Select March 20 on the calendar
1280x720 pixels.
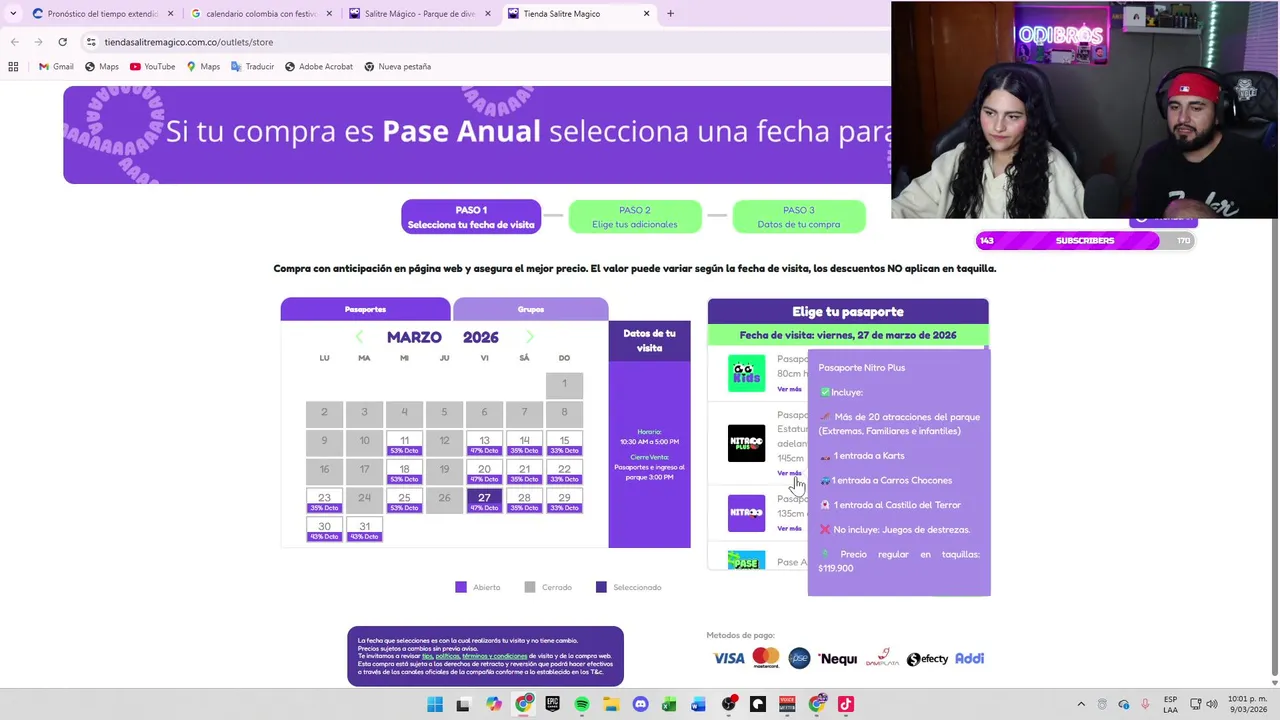tap(484, 472)
